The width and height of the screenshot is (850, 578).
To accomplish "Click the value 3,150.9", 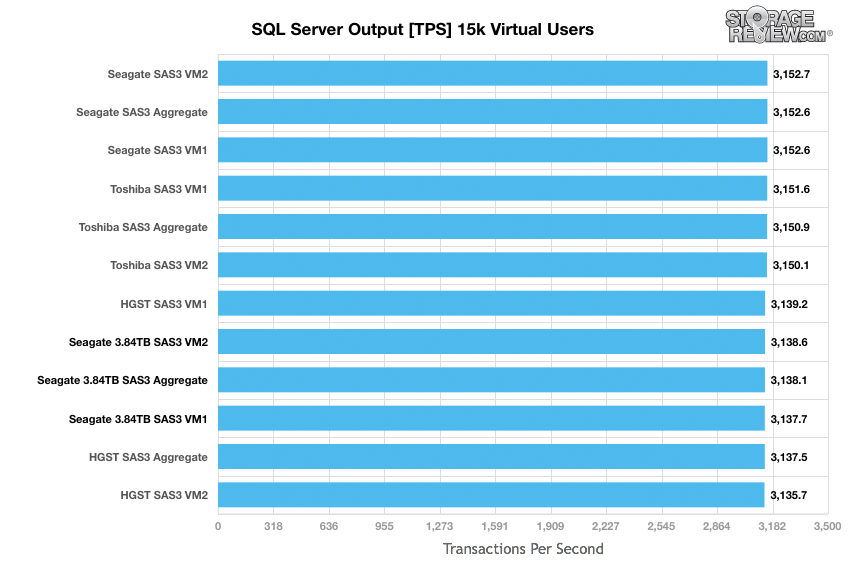I will pos(791,227).
